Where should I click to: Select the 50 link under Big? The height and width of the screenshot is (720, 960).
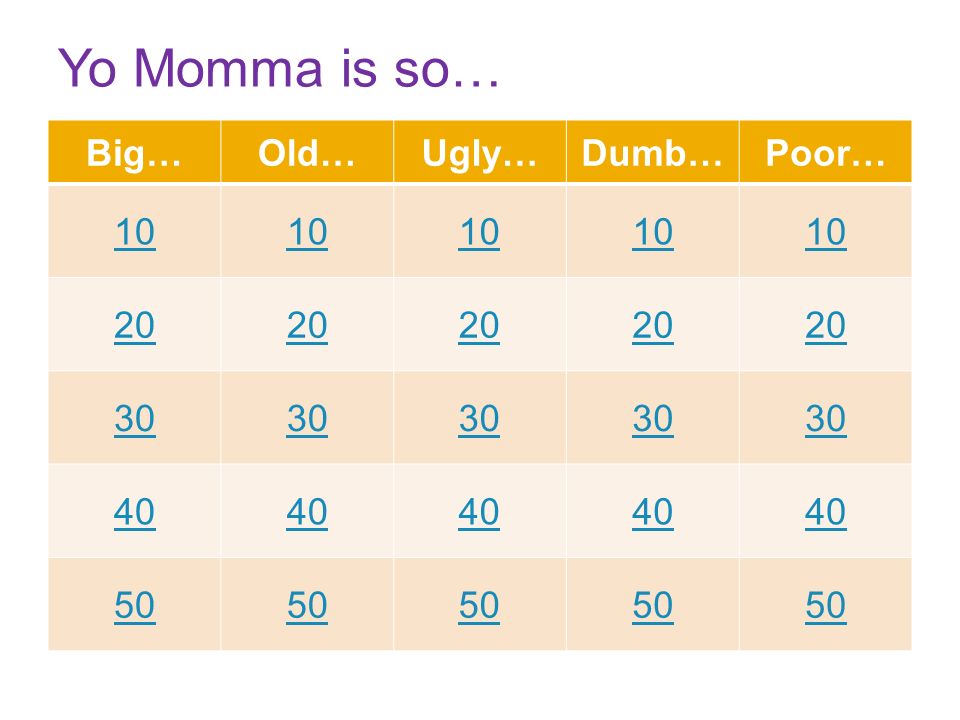(135, 606)
